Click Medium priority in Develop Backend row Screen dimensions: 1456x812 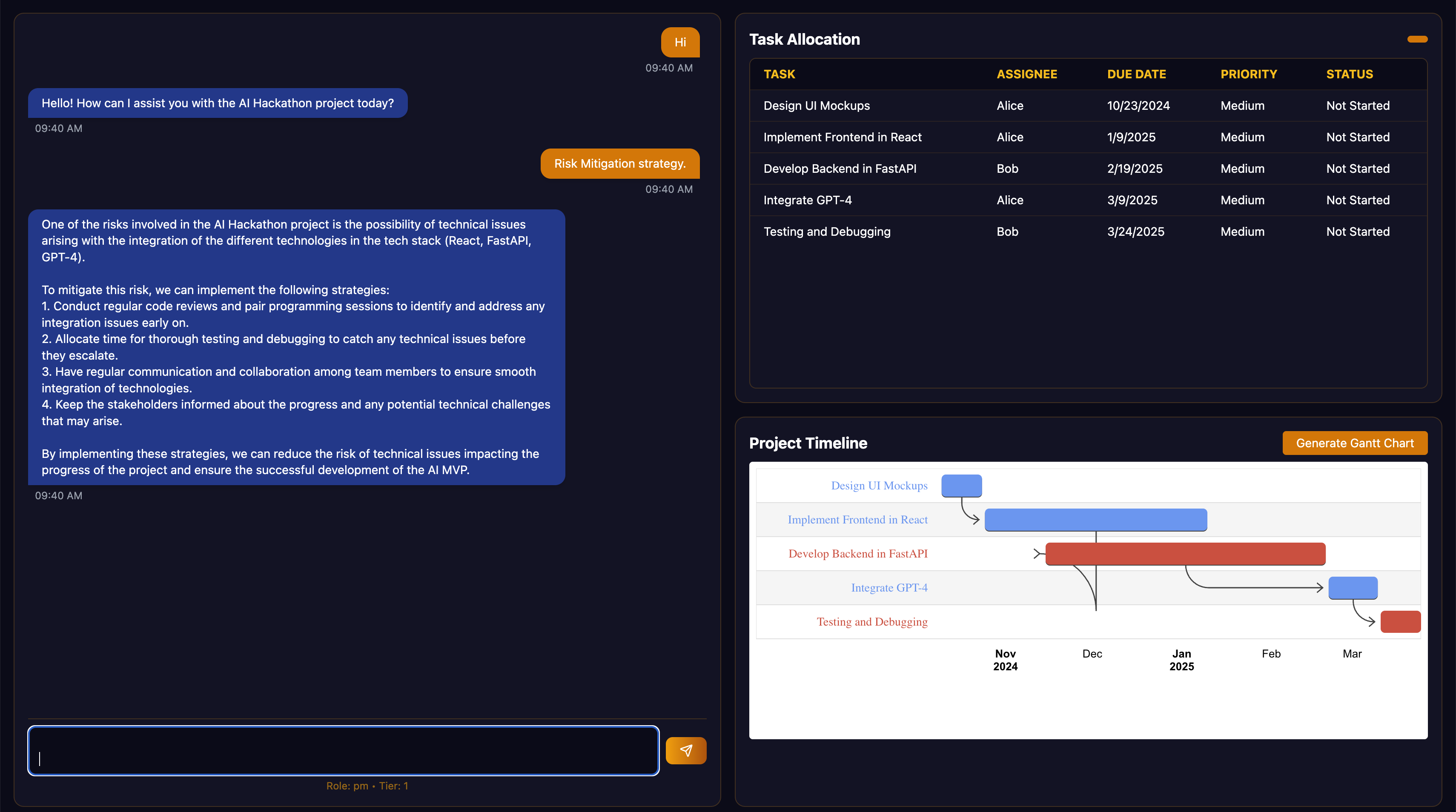pos(1242,169)
